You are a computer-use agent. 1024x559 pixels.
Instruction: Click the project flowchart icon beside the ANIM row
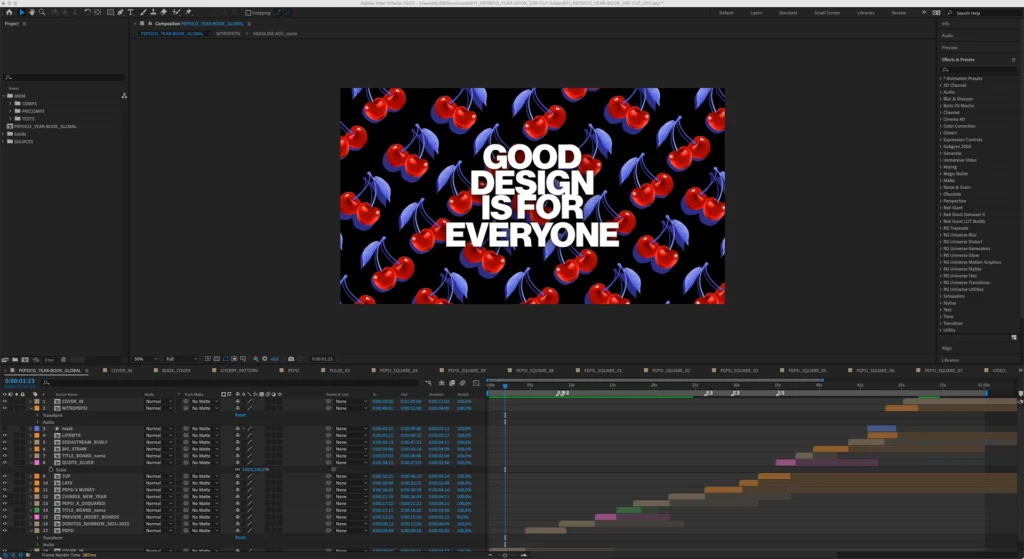point(124,96)
